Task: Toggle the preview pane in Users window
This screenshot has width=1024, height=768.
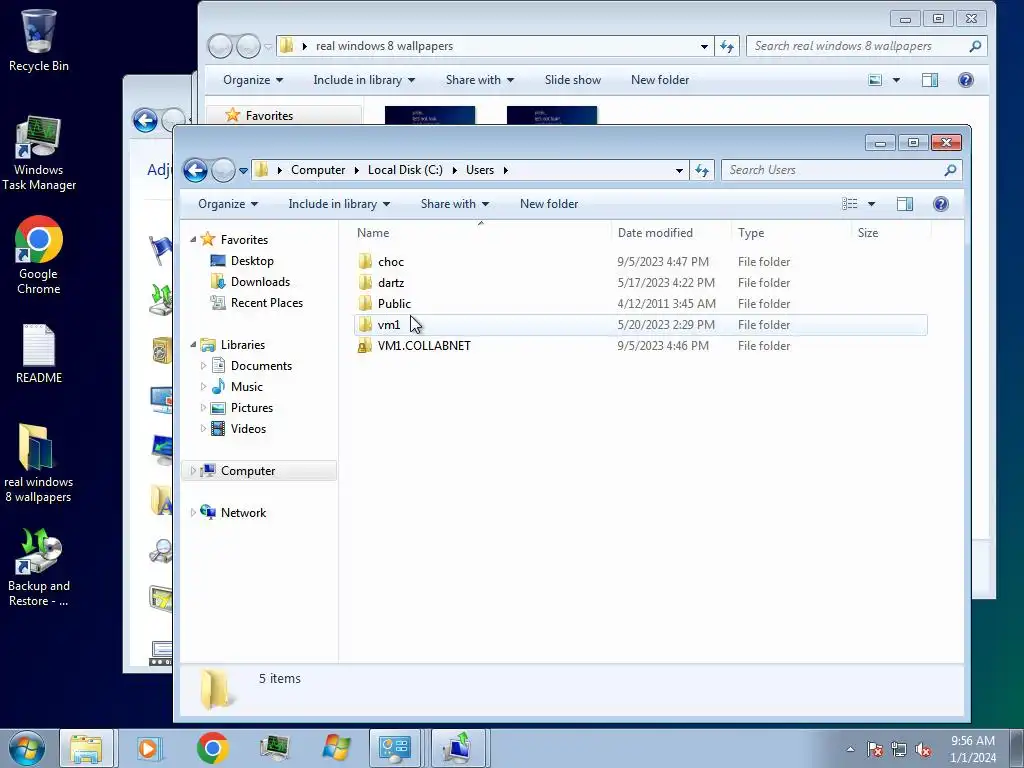Action: tap(904, 204)
